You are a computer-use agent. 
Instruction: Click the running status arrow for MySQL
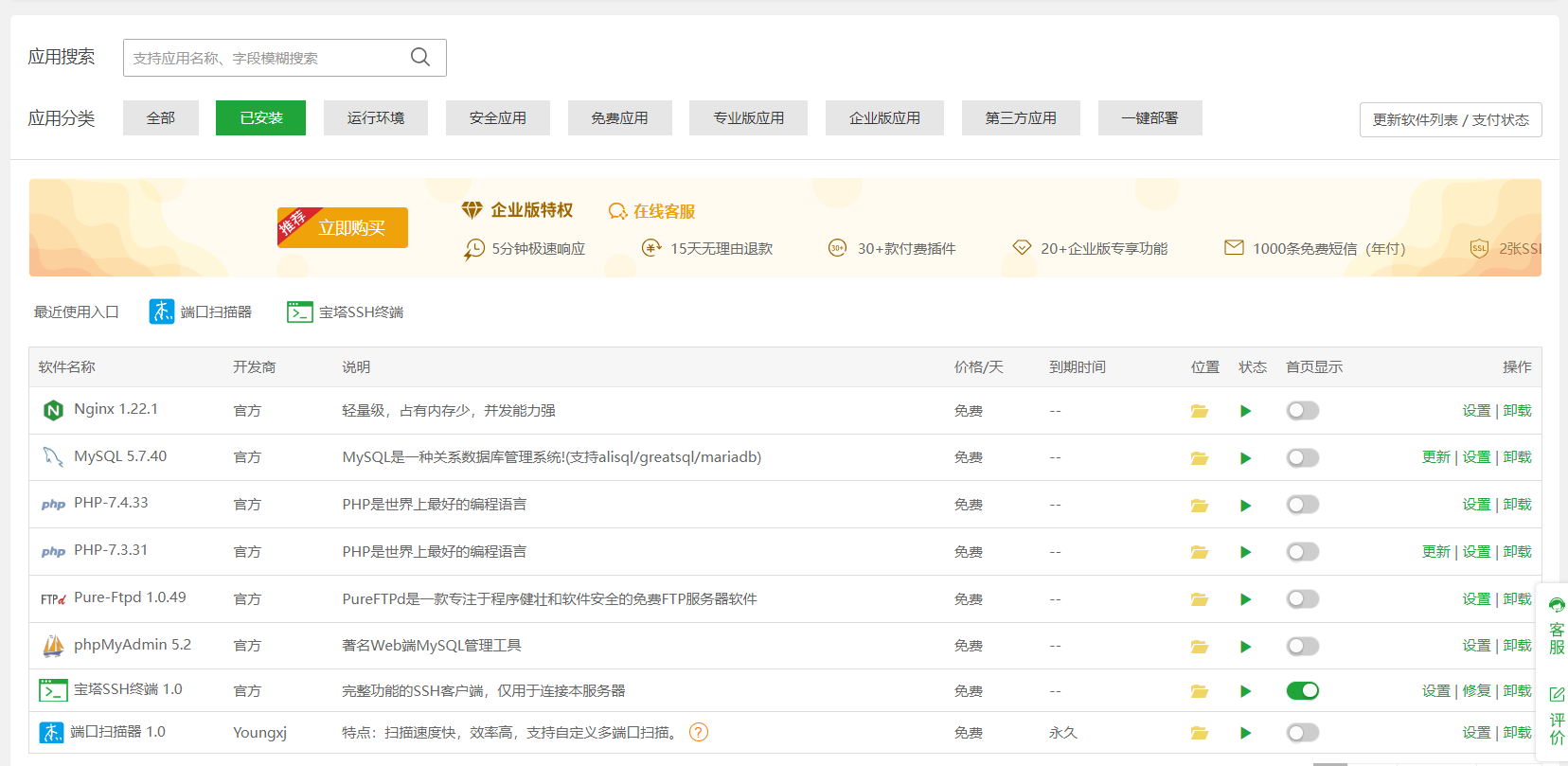click(x=1246, y=458)
